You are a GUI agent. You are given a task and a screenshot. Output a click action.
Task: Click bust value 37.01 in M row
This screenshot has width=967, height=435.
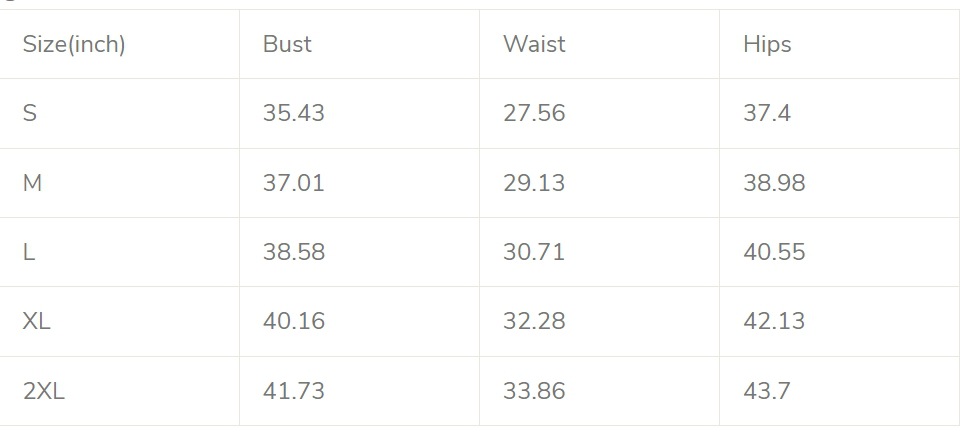[x=293, y=183]
